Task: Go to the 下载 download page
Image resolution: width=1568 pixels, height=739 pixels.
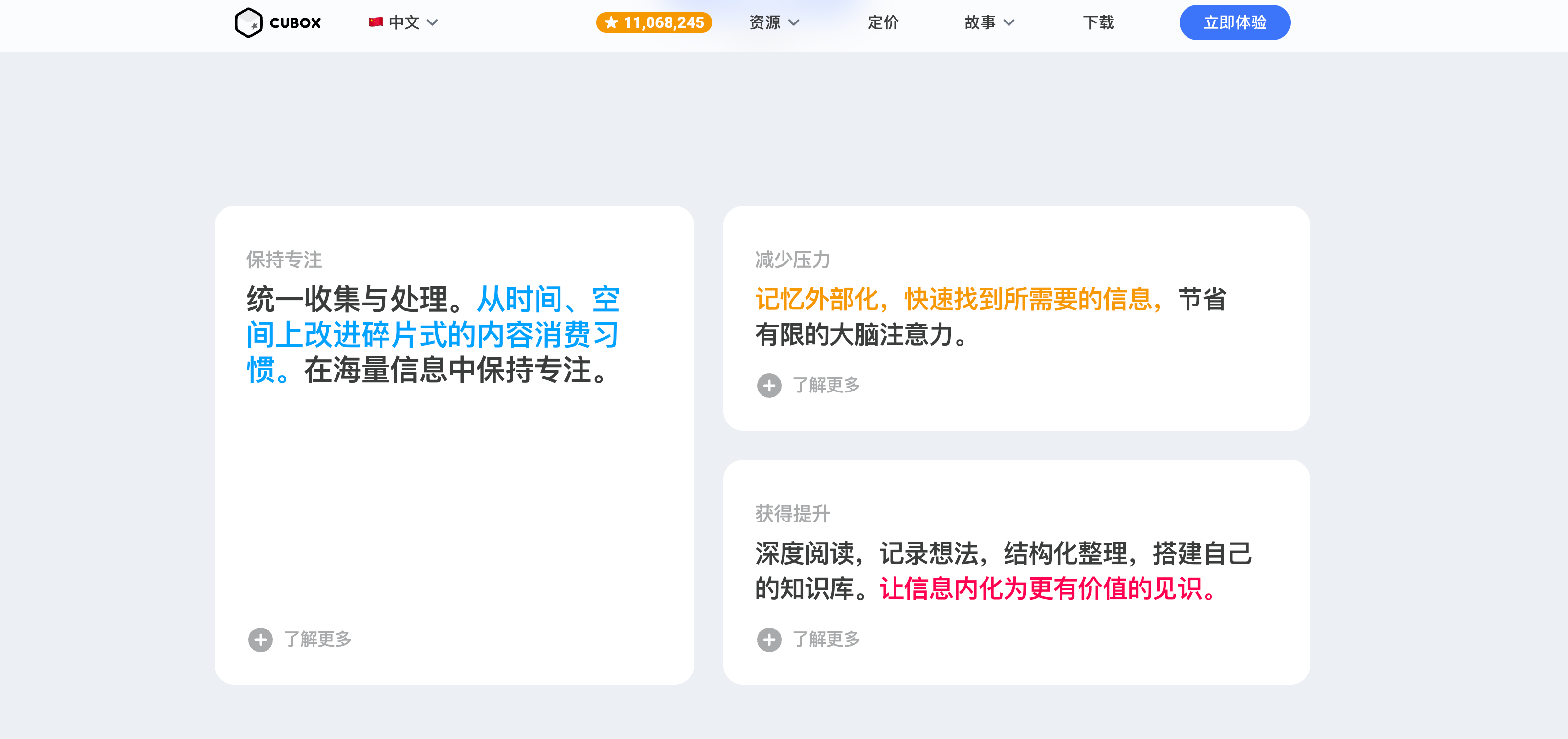Action: (1098, 22)
